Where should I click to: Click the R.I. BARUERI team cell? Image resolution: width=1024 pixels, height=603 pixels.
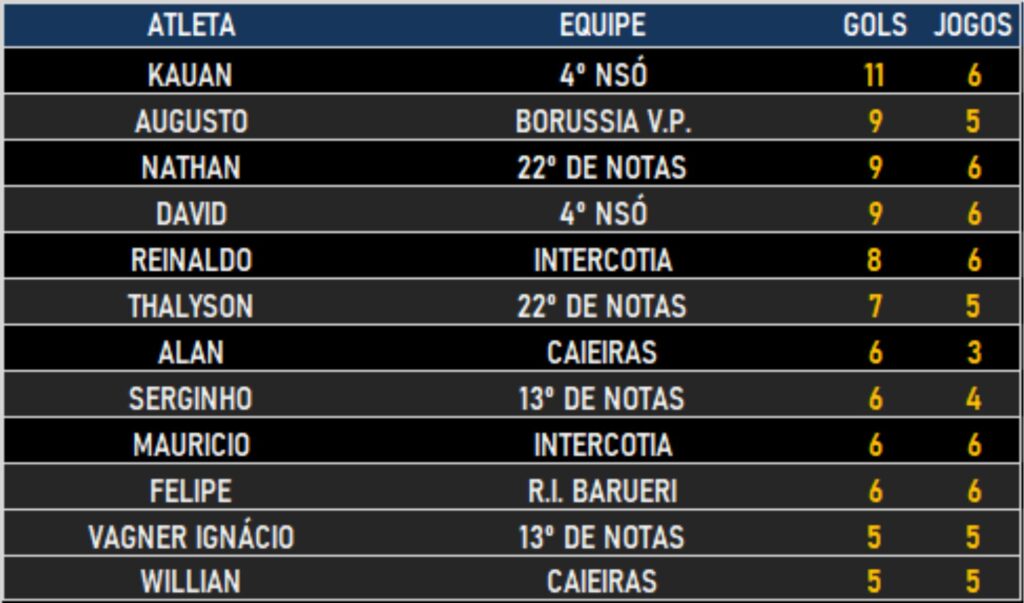pos(602,491)
